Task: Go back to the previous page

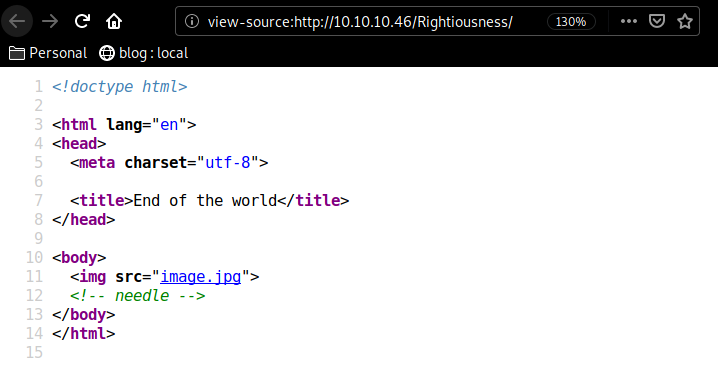Action: click(17, 21)
